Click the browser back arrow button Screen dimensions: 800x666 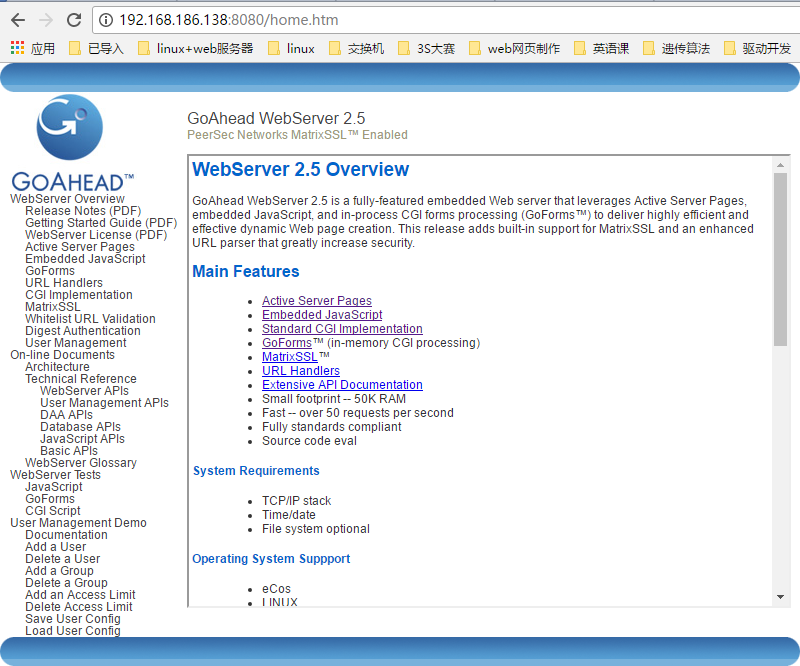click(18, 20)
